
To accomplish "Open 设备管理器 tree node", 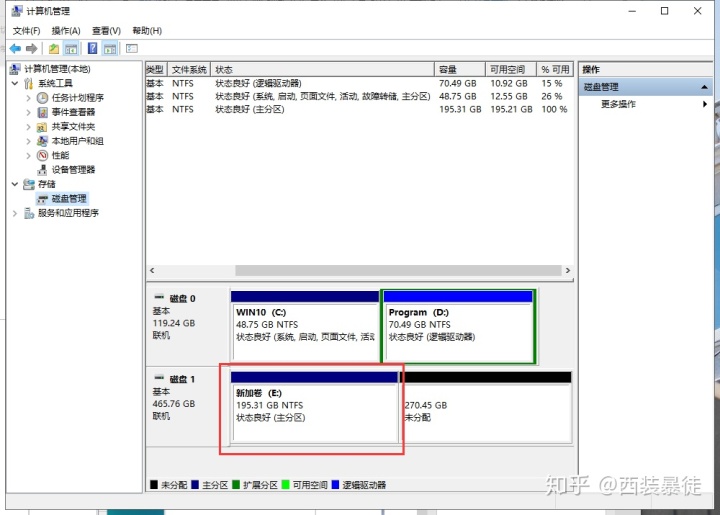I will click(x=73, y=169).
